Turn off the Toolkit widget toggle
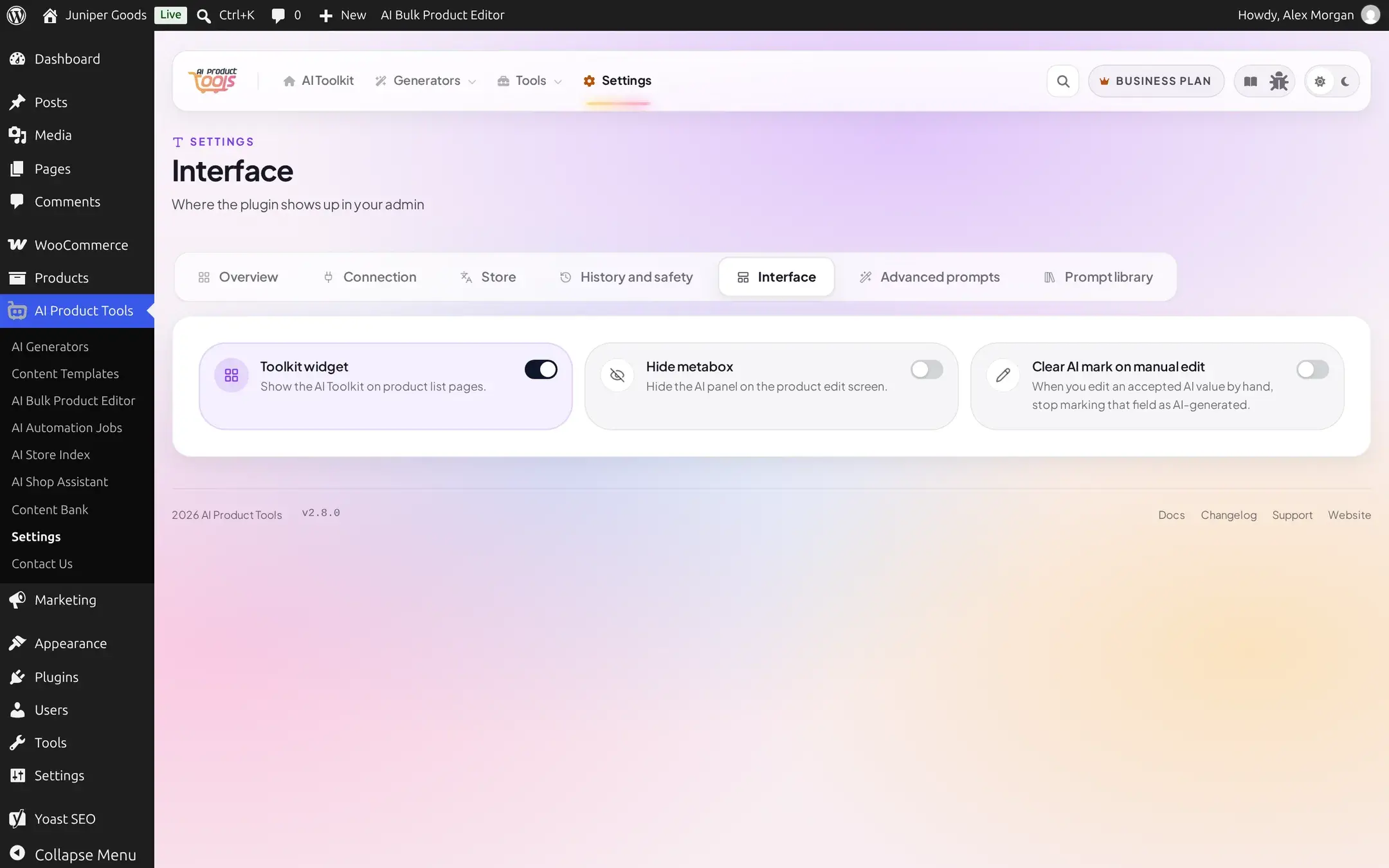1389x868 pixels. (x=541, y=369)
